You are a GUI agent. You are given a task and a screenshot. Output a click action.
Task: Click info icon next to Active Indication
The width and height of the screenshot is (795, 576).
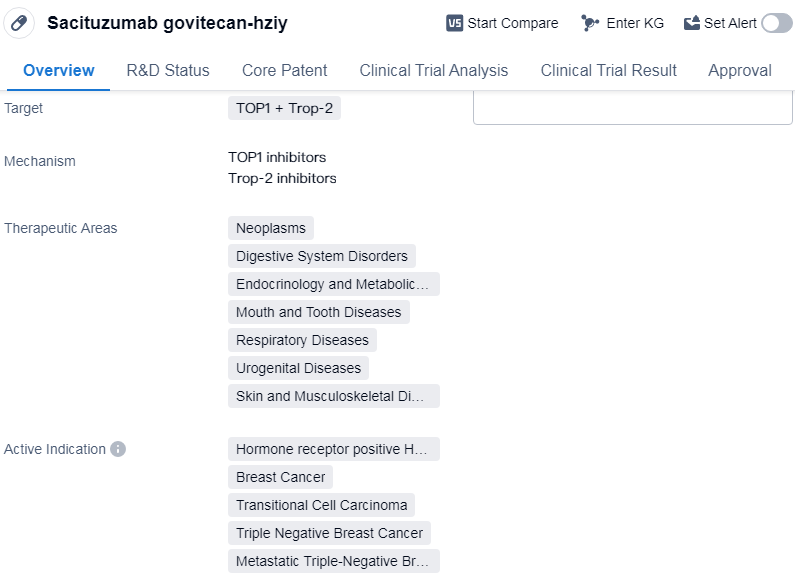118,449
